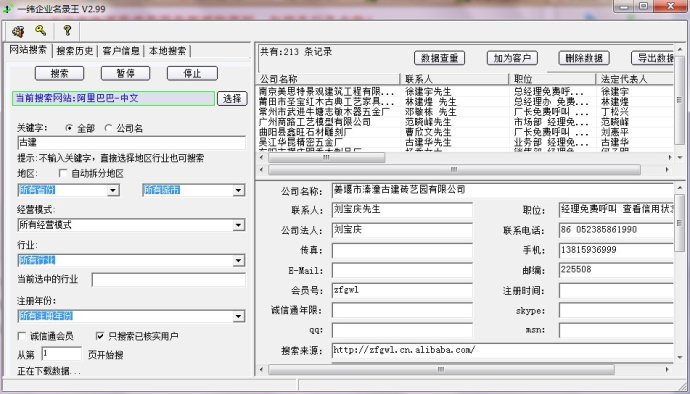Image resolution: width=690 pixels, height=394 pixels.
Task: Click the keyword field containing 古建
Action: pyautogui.click(x=131, y=143)
